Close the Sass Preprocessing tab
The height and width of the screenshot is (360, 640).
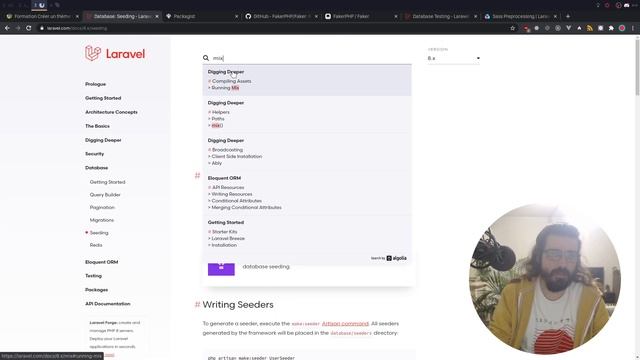tap(555, 16)
